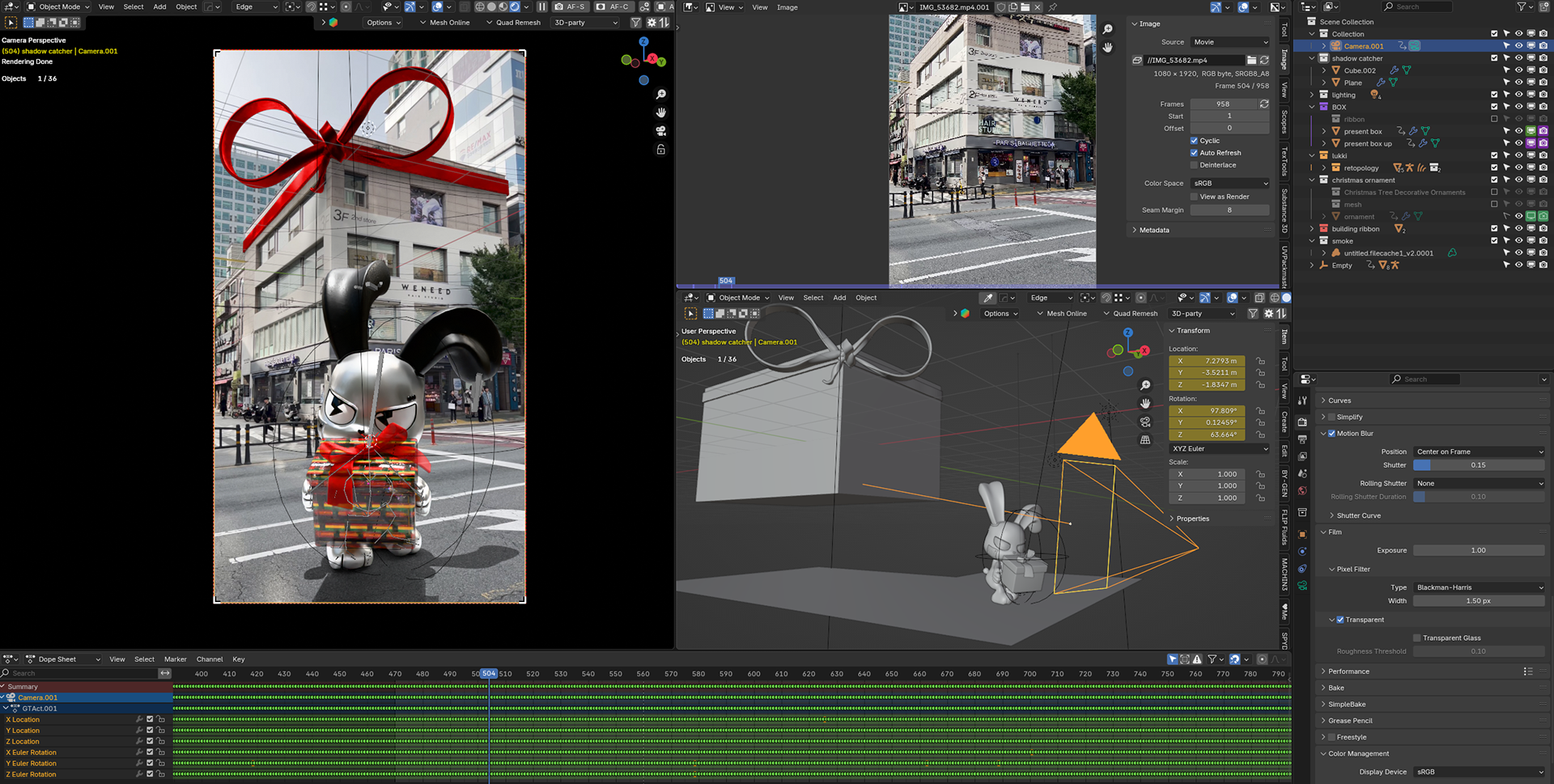The image size is (1554, 784).
Task: Open the Object properties tab icon
Action: (x=1302, y=534)
